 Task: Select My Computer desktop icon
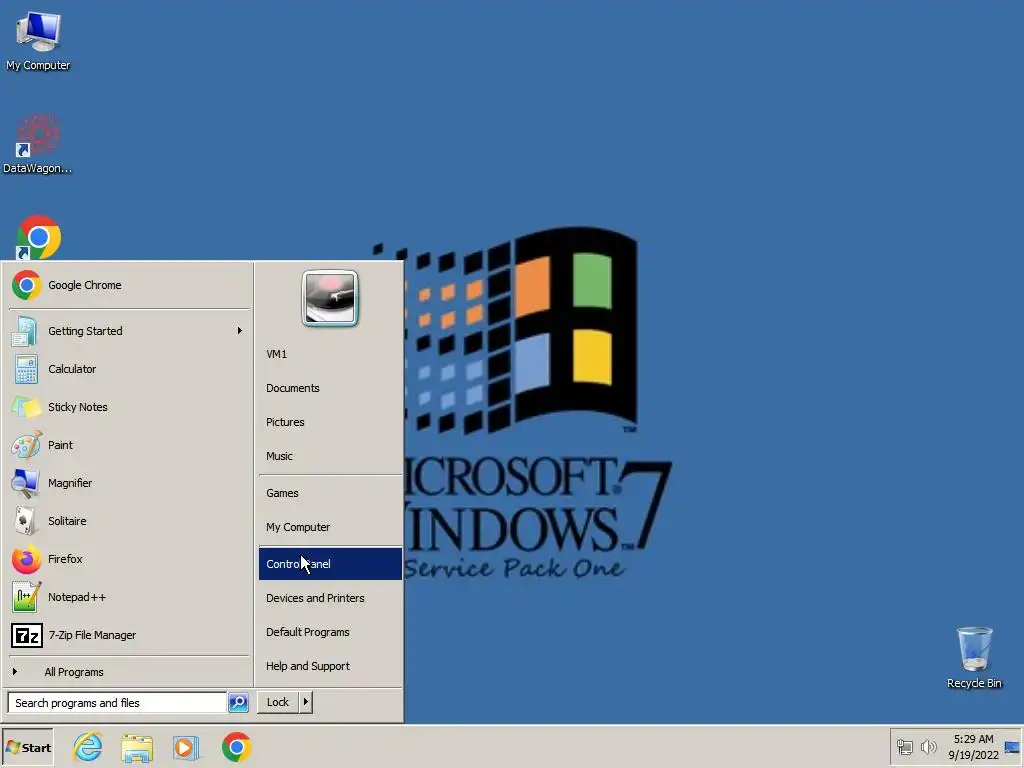(38, 40)
